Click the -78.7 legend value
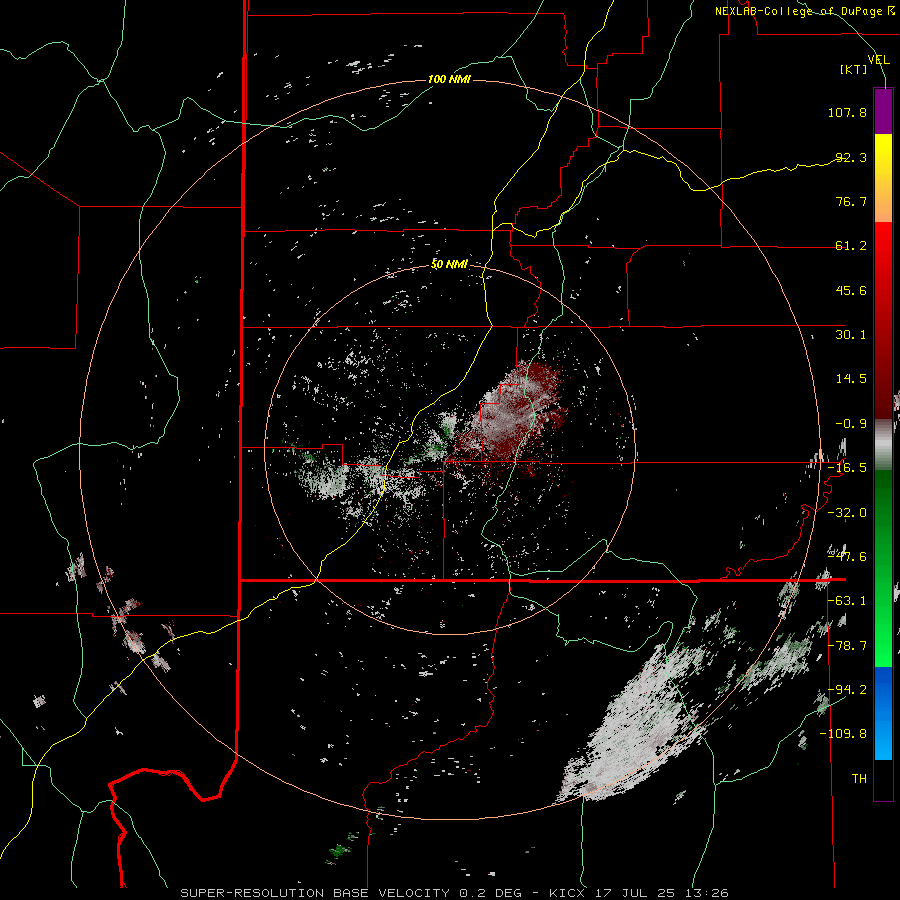 pyautogui.click(x=847, y=646)
